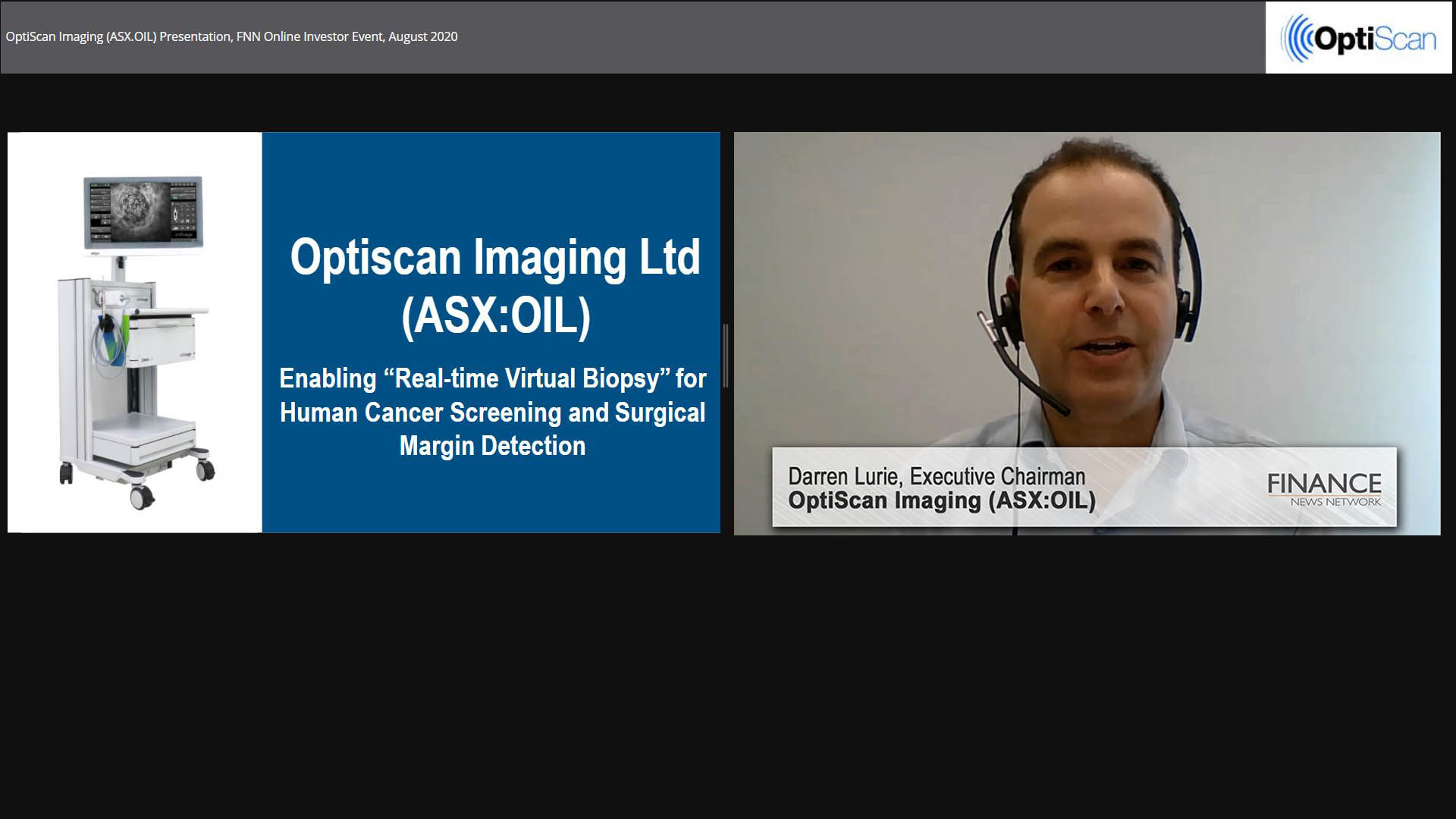Click the slide heading Optiscan Imaging Ltd
1456x819 pixels.
click(x=494, y=257)
